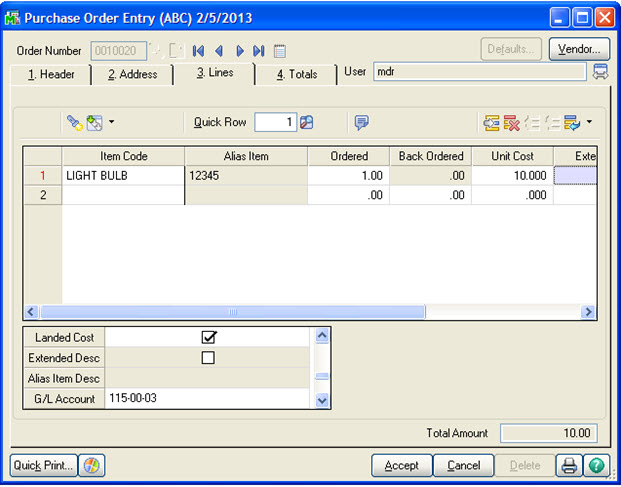
Task: Click the red X delete row icon
Action: [x=511, y=123]
